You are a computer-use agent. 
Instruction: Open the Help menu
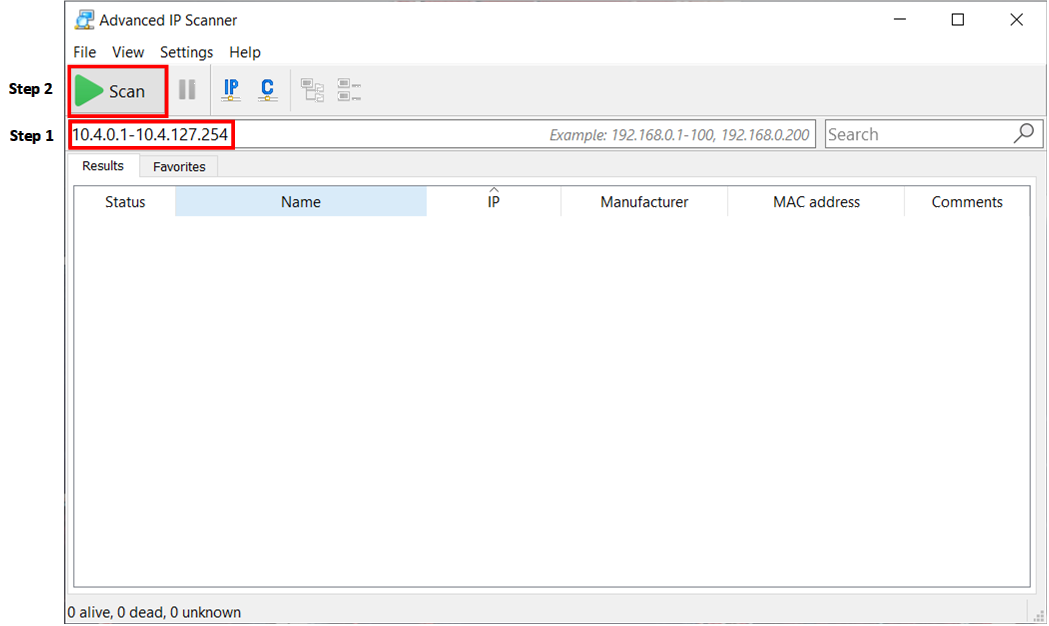[x=245, y=52]
